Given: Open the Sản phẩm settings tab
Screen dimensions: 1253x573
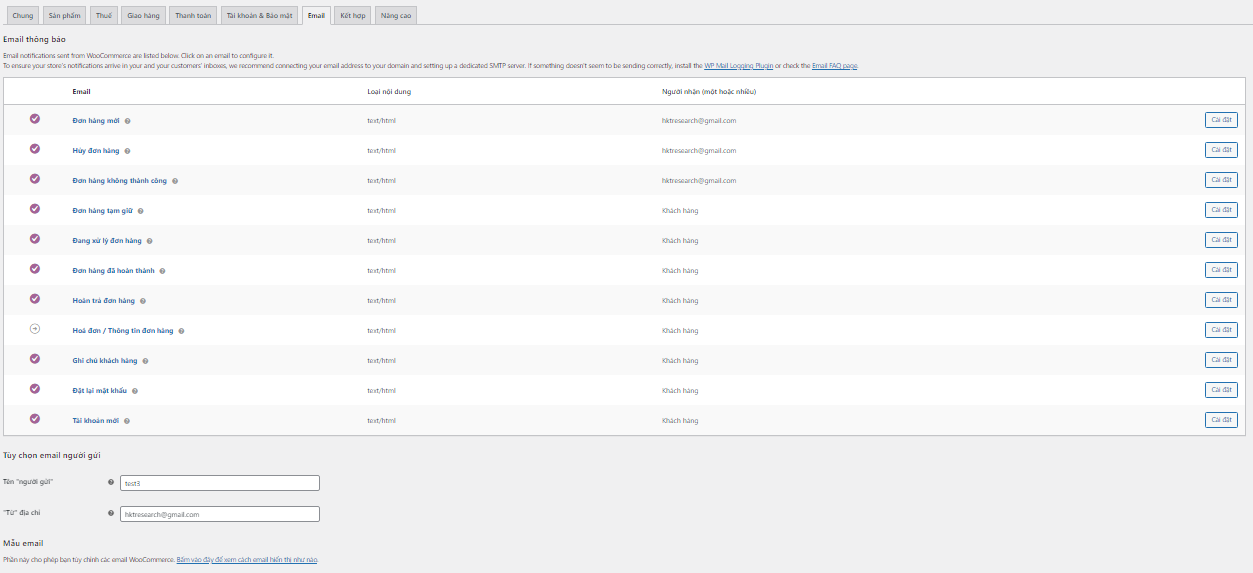Looking at the screenshot, I should point(64,16).
